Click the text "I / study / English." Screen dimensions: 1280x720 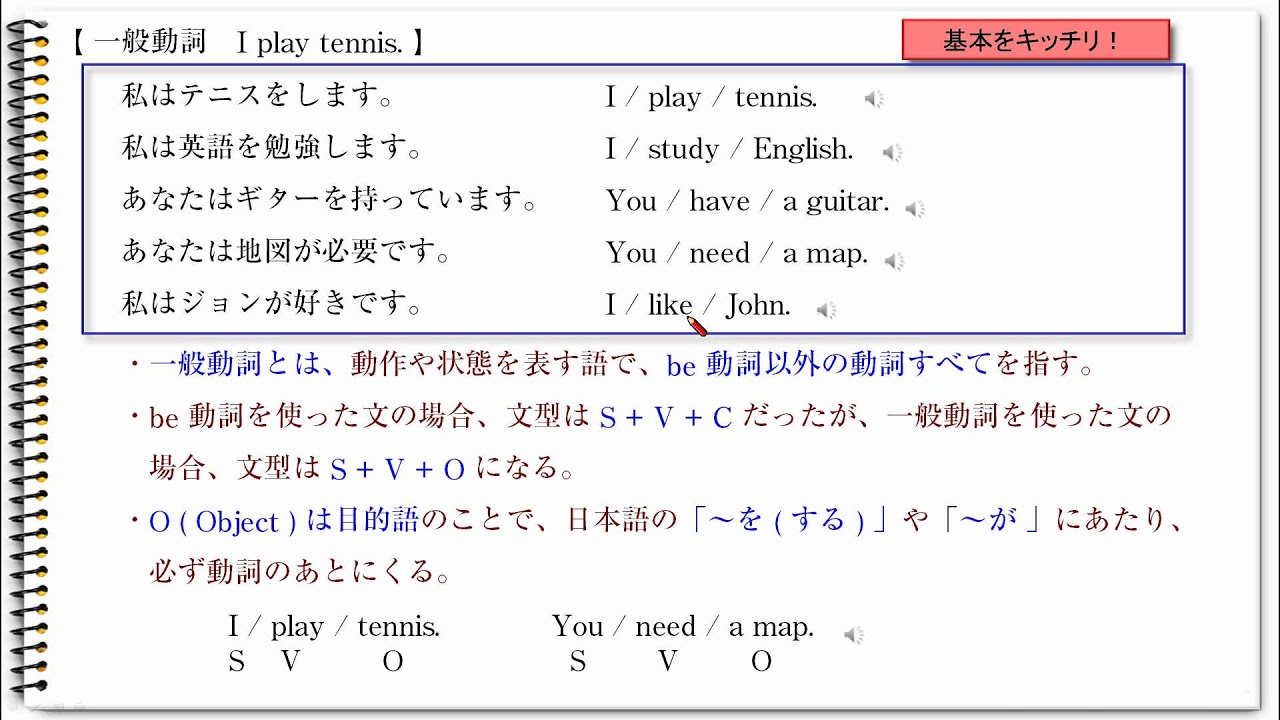729,150
